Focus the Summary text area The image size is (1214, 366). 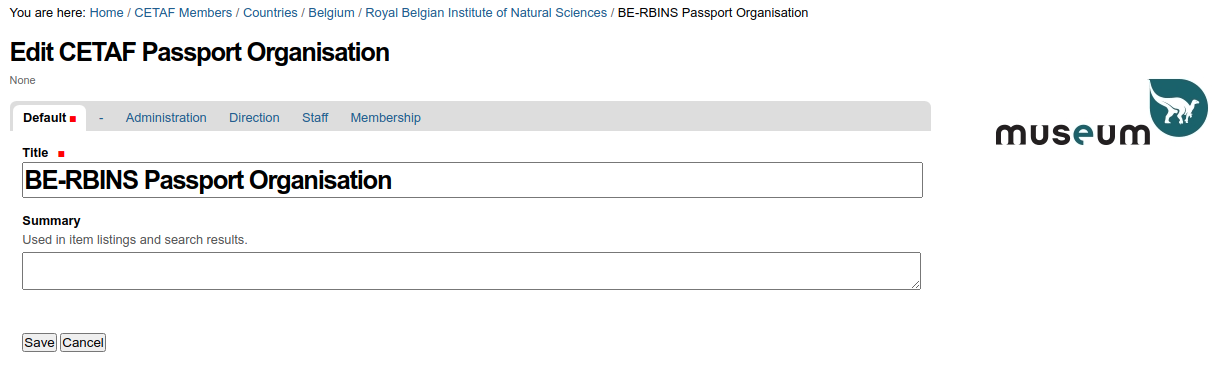coord(471,271)
